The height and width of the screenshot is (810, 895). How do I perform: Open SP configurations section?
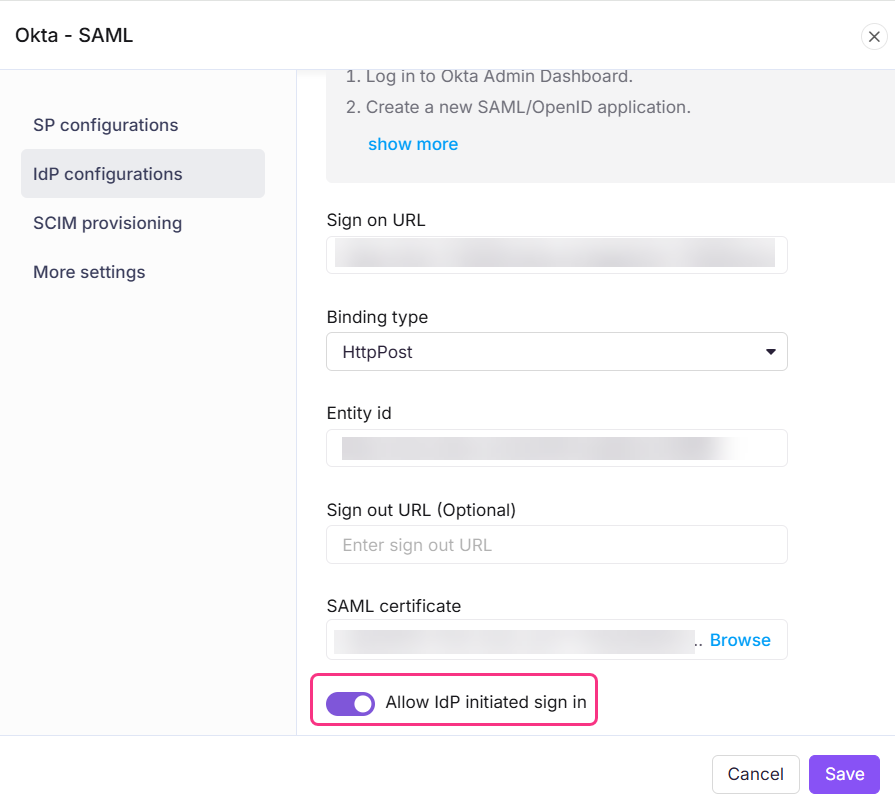pos(106,125)
